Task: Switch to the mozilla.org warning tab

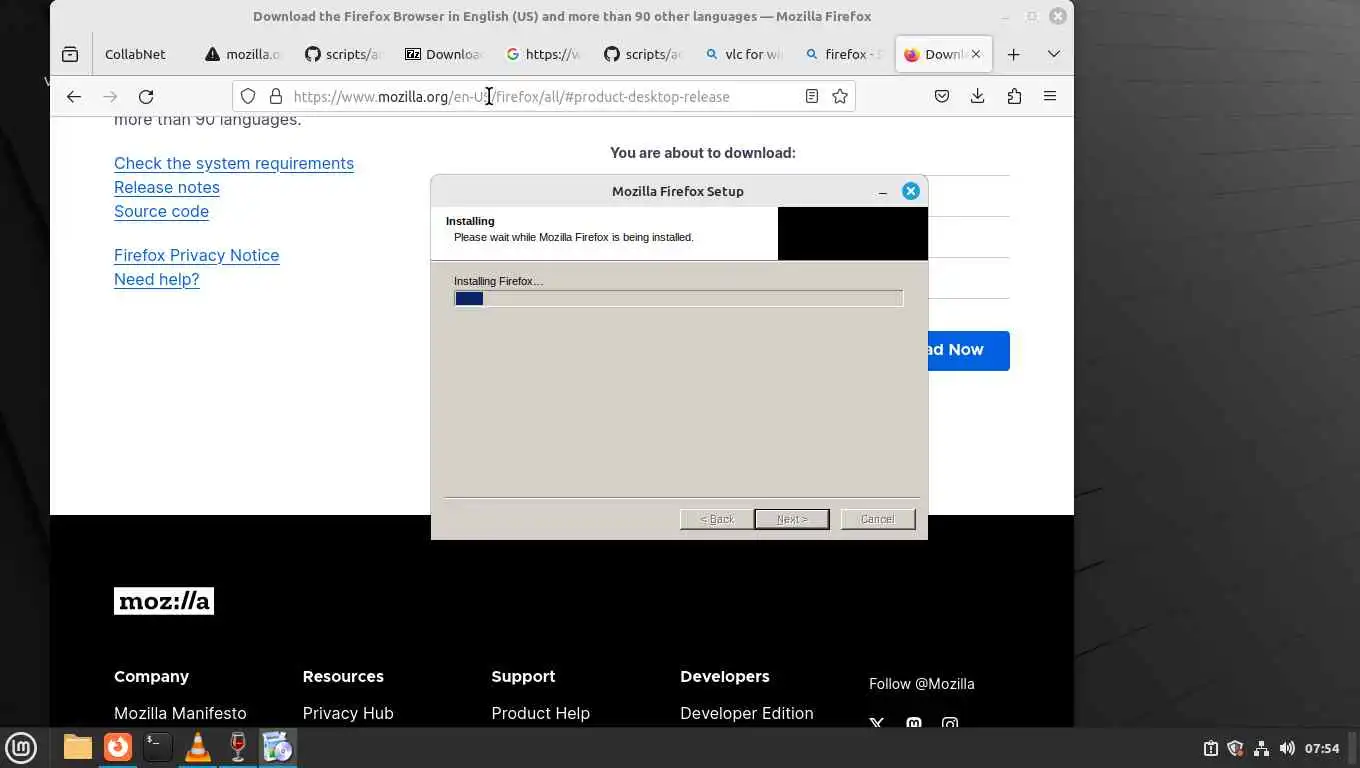Action: (243, 54)
